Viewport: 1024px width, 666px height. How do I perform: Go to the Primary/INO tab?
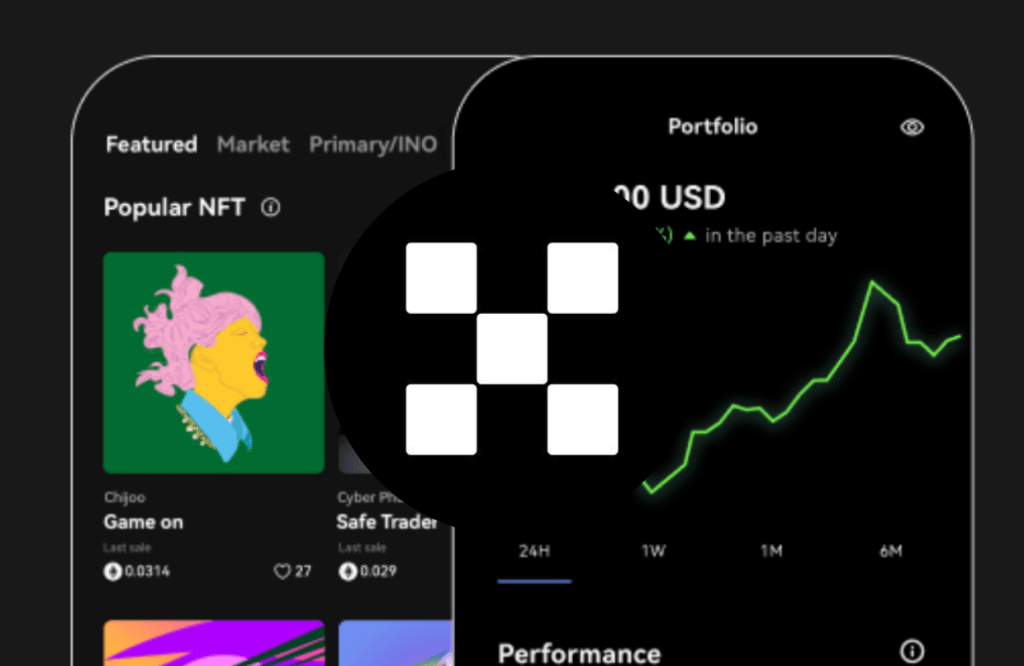373,145
